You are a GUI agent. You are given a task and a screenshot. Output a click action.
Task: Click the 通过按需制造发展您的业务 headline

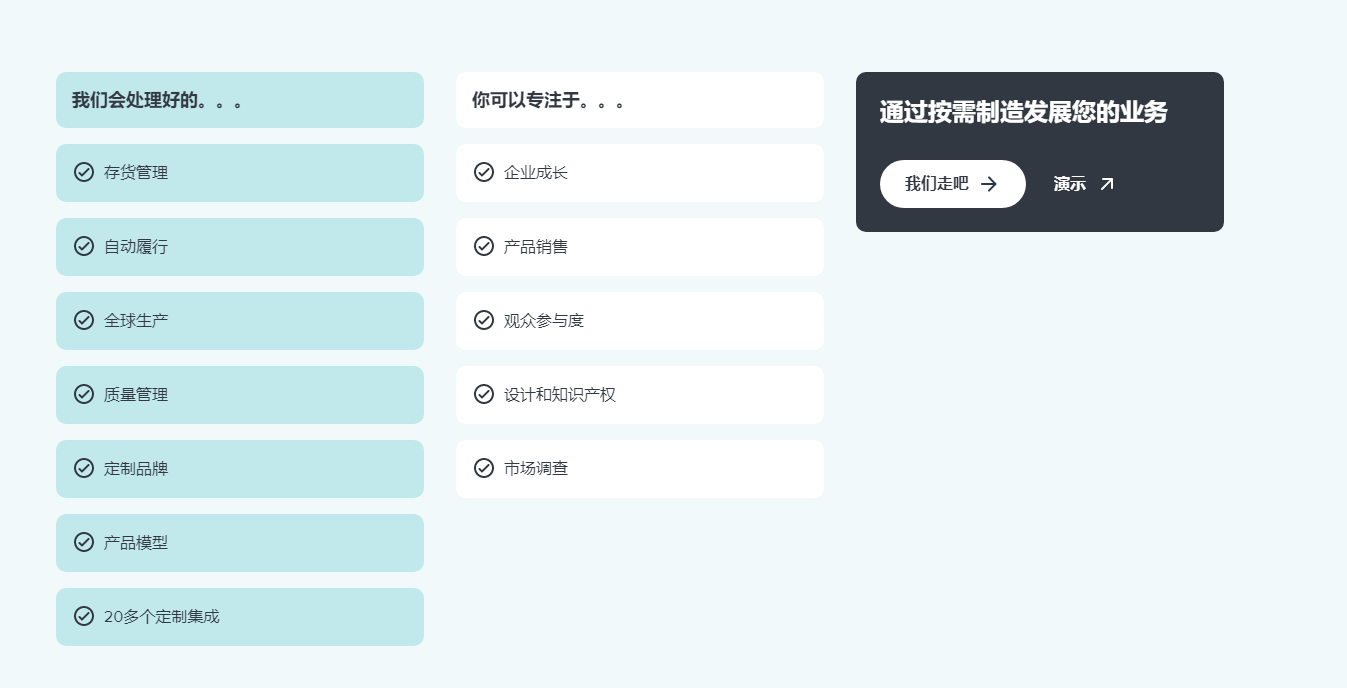(1023, 112)
